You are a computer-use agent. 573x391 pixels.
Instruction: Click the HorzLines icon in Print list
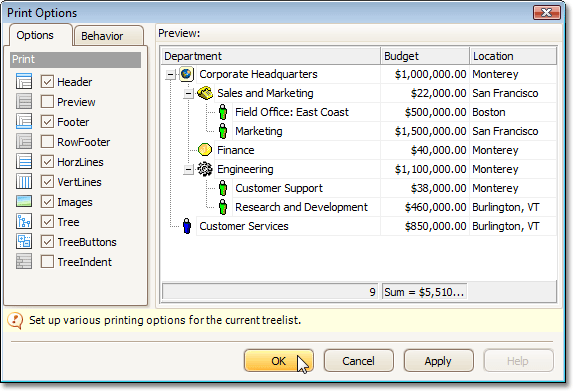tap(24, 162)
